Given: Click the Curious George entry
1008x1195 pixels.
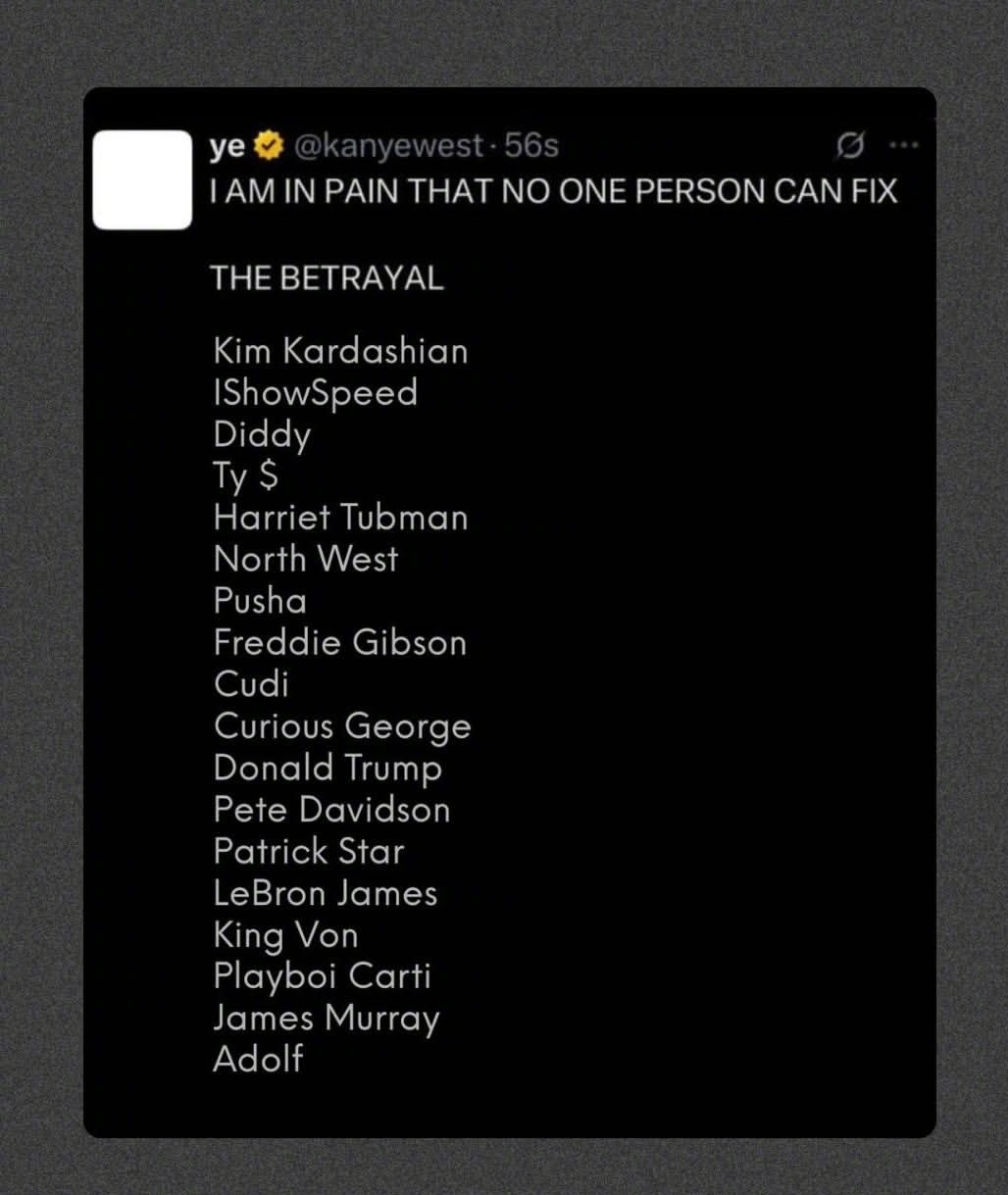Looking at the screenshot, I should (342, 727).
